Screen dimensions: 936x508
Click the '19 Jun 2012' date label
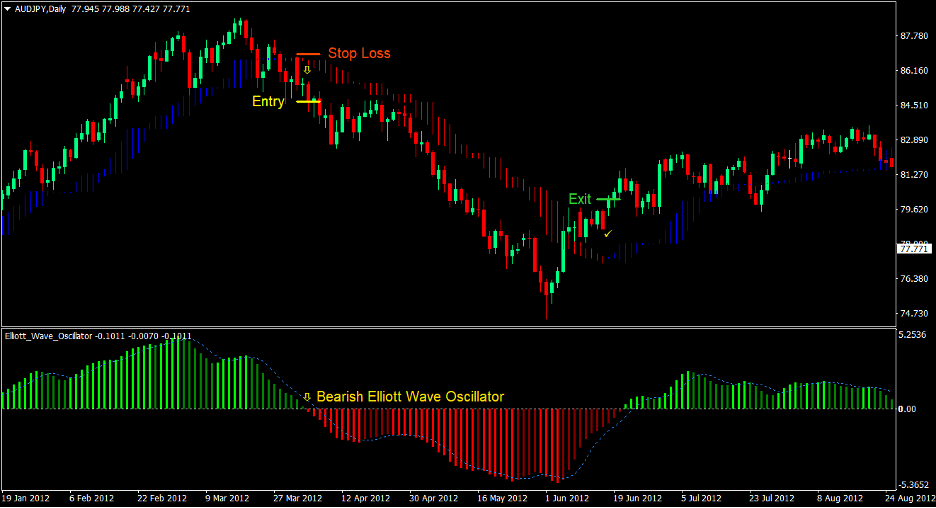[x=638, y=498]
